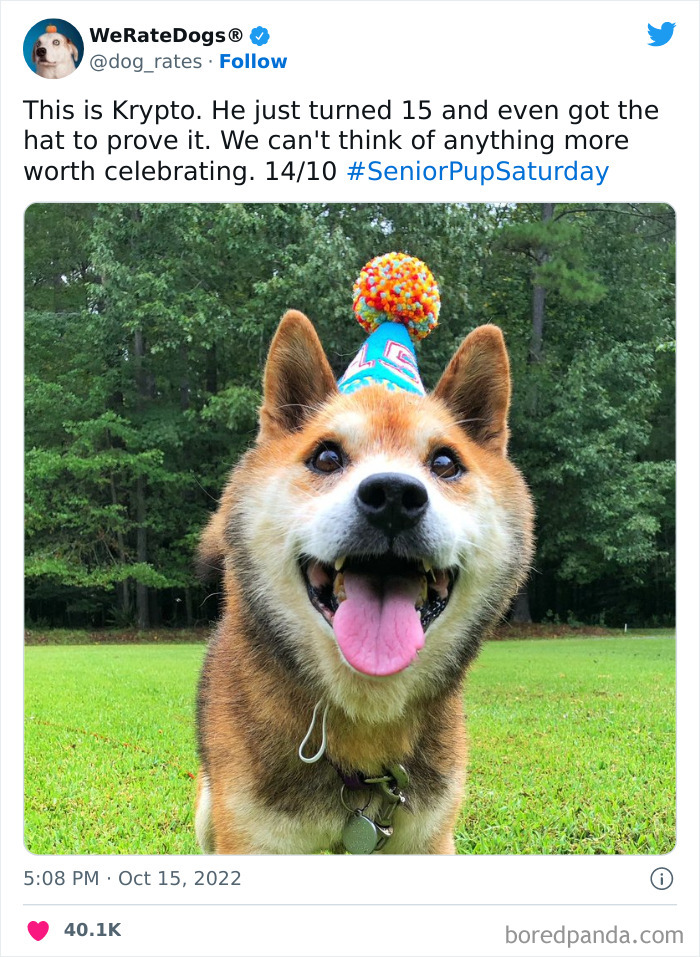Follow the dog_rates account
Viewport: 700px width, 957px height.
tap(253, 62)
